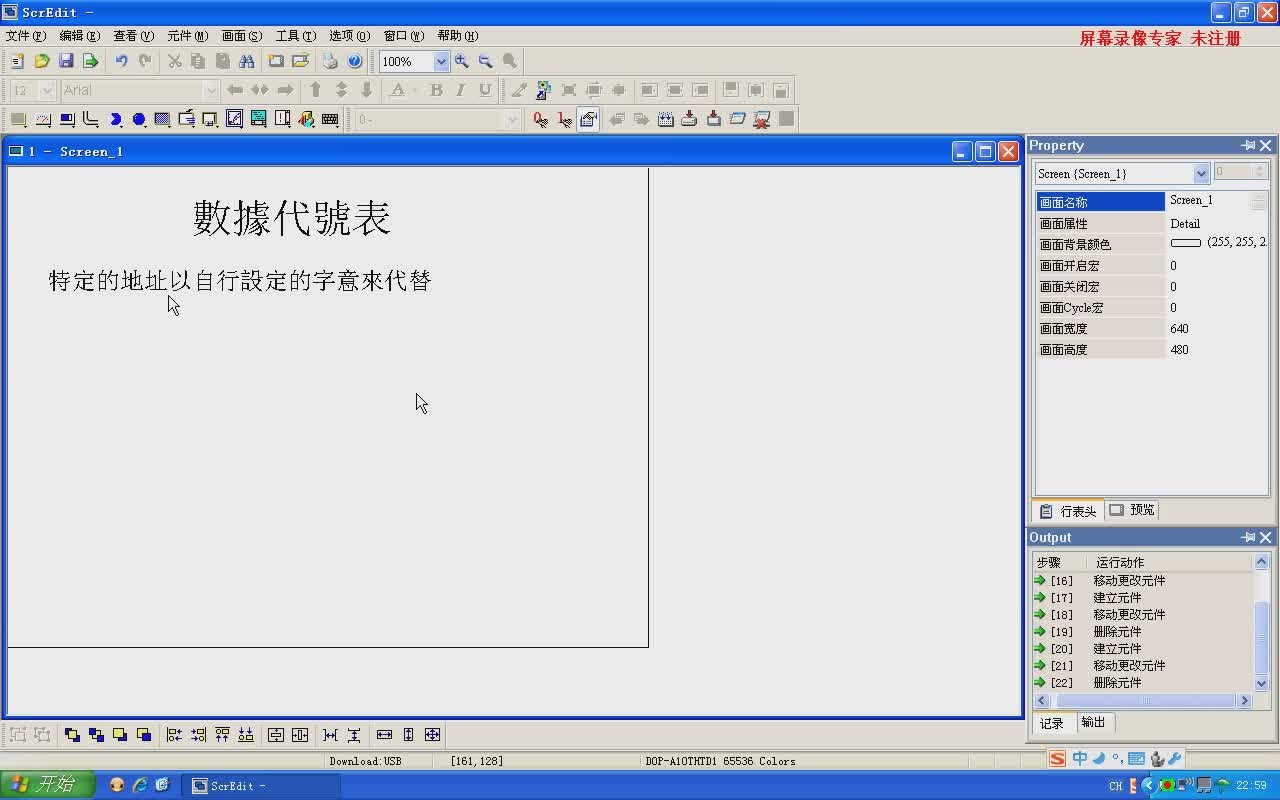Click the 画面宽度 value 640
This screenshot has height=800, width=1280.
pyautogui.click(x=1179, y=328)
